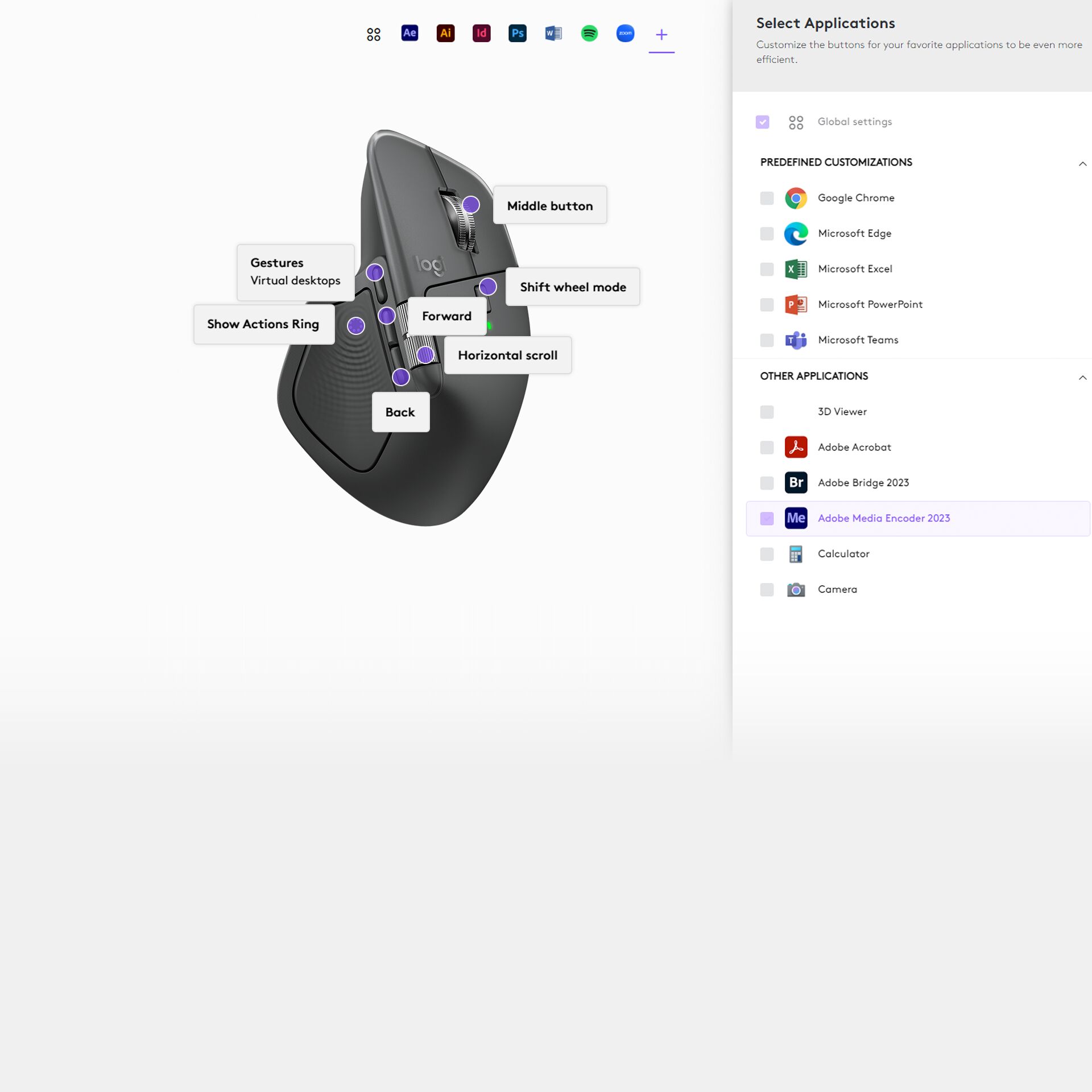Open the Spotify profile icon
Screen dimensions: 1092x1092
click(589, 34)
